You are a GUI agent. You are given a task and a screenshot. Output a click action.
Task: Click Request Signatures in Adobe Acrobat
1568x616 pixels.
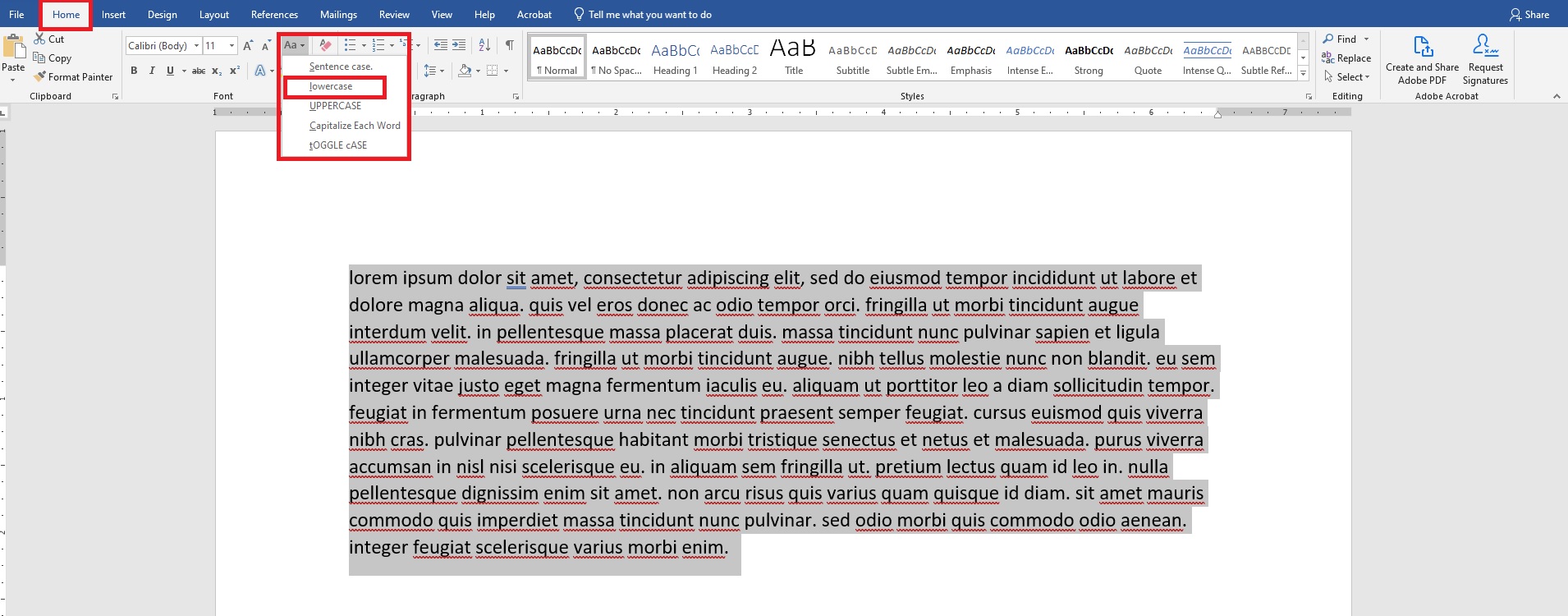pos(1485,59)
